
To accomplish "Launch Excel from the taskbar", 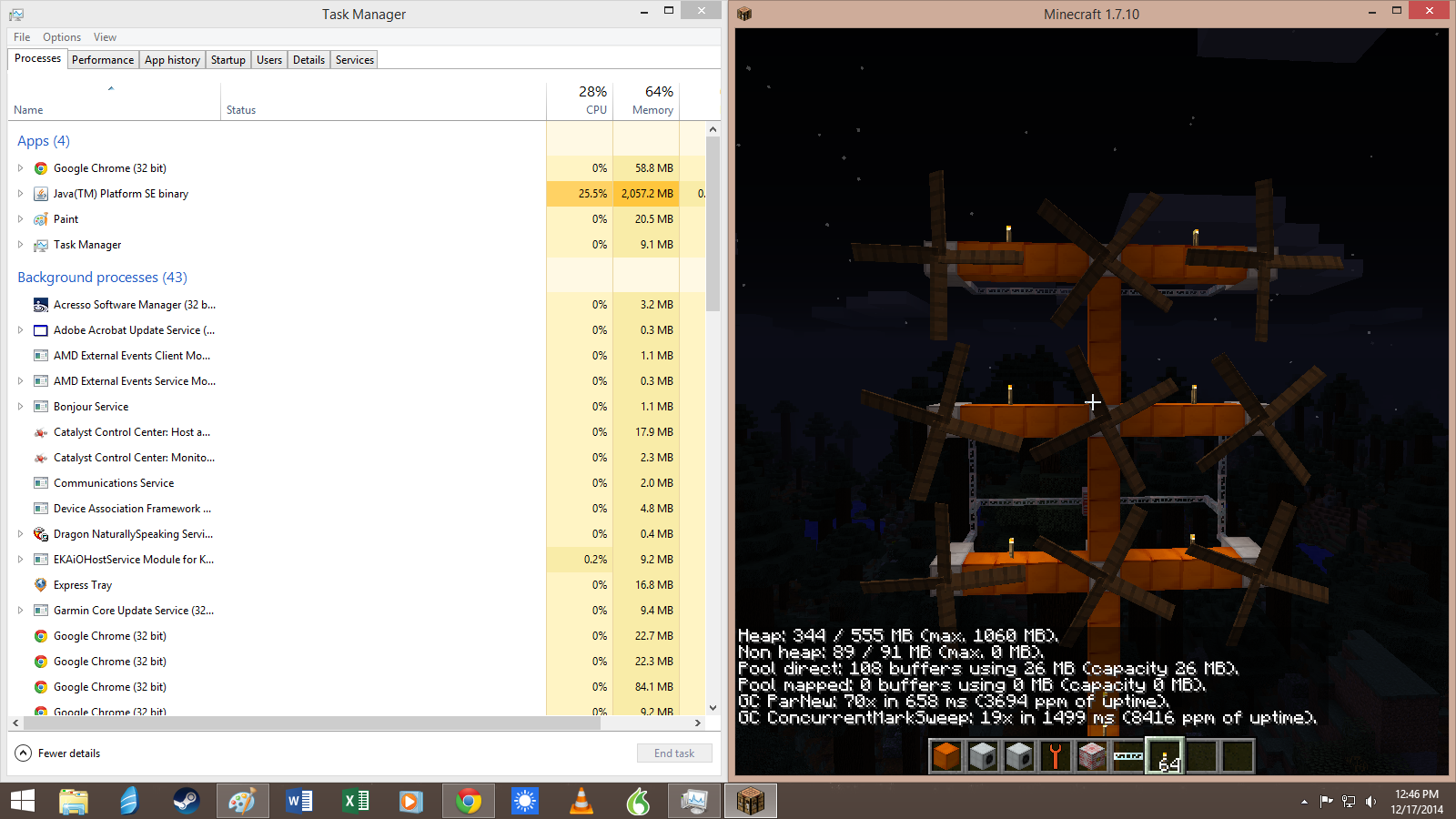I will 355,801.
